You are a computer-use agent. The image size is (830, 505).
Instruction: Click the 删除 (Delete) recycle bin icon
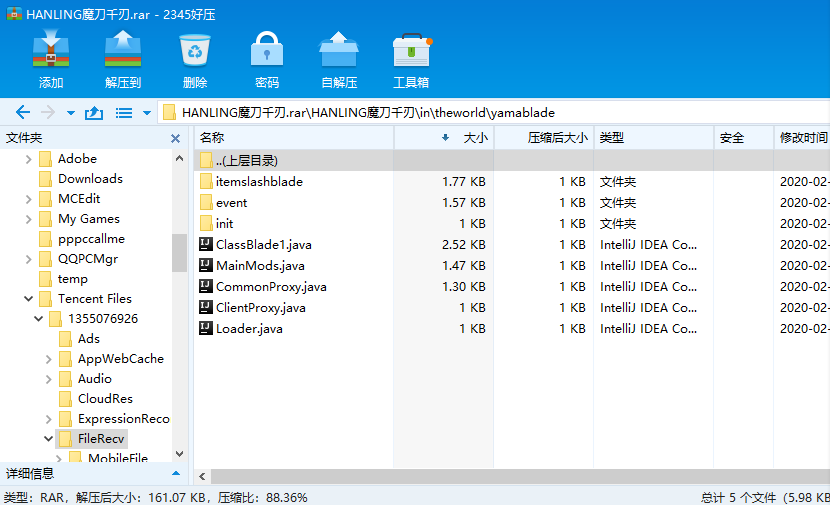[195, 49]
